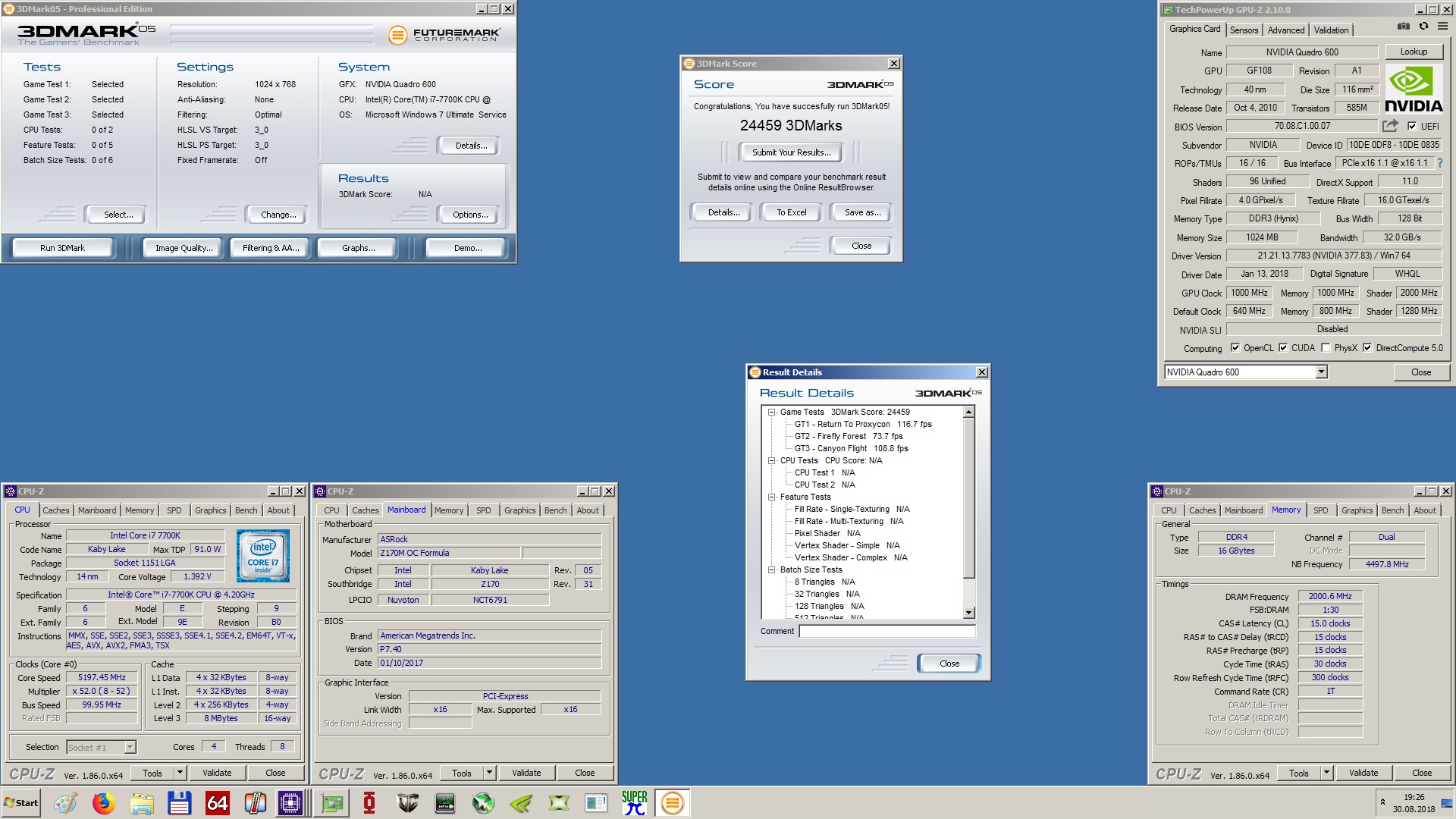This screenshot has width=1456, height=819.
Task: Click the Comment input field
Action: click(886, 631)
